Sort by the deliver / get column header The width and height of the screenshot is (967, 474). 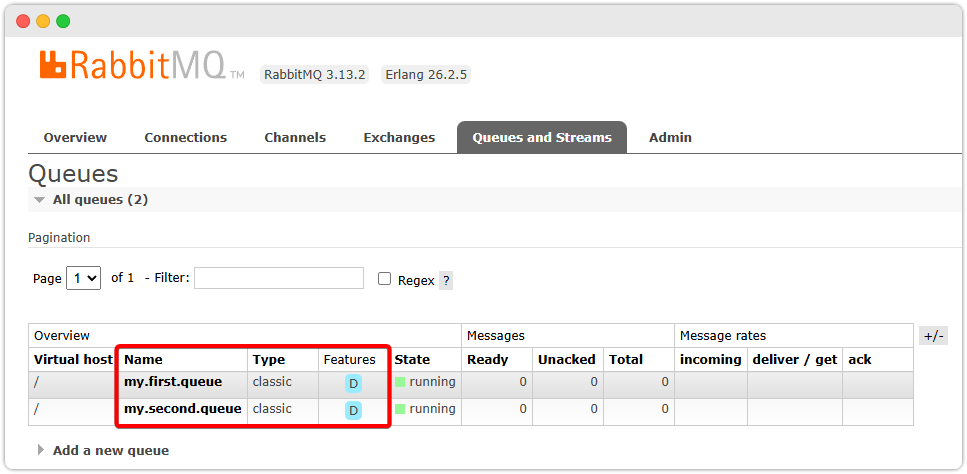point(795,360)
